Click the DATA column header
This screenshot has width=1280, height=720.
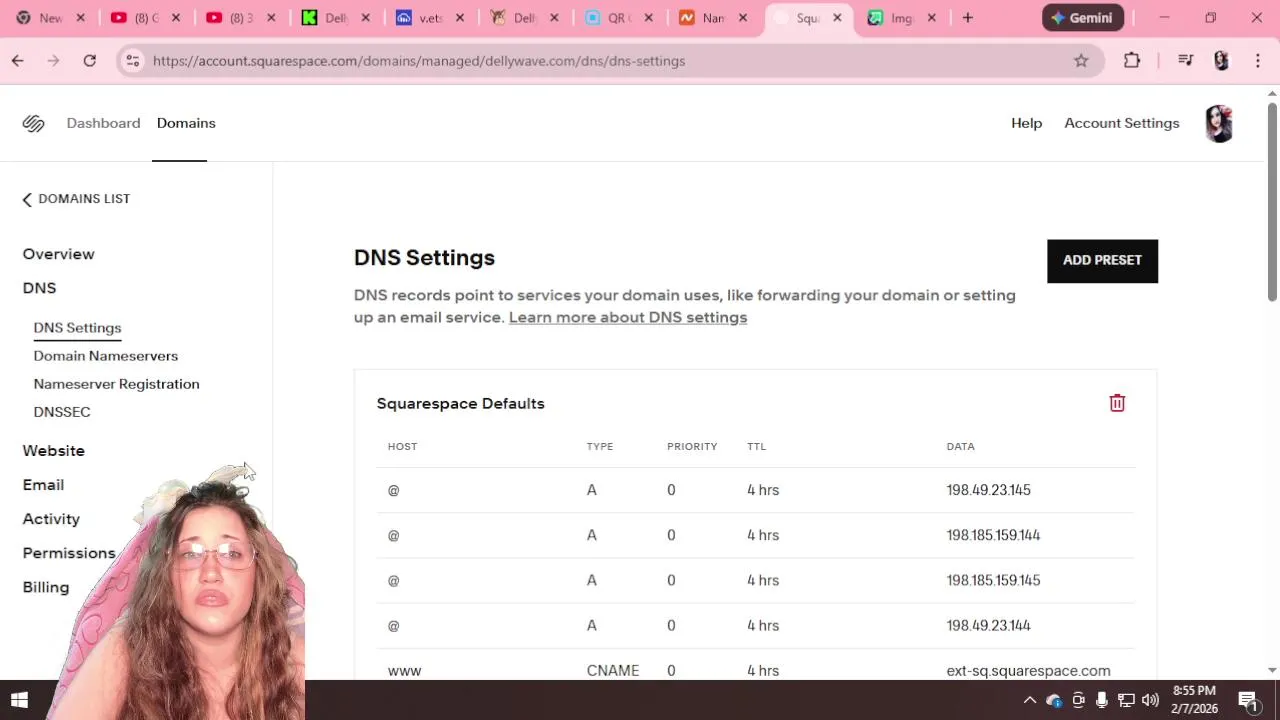pos(960,446)
